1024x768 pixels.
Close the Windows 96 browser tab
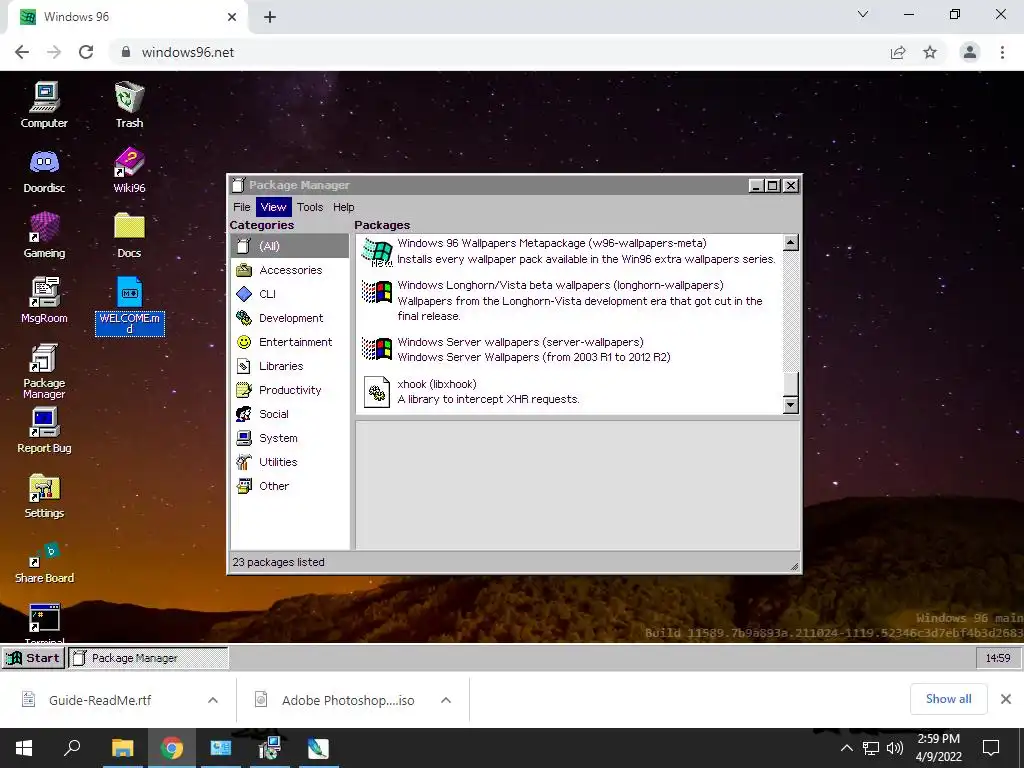pyautogui.click(x=232, y=17)
